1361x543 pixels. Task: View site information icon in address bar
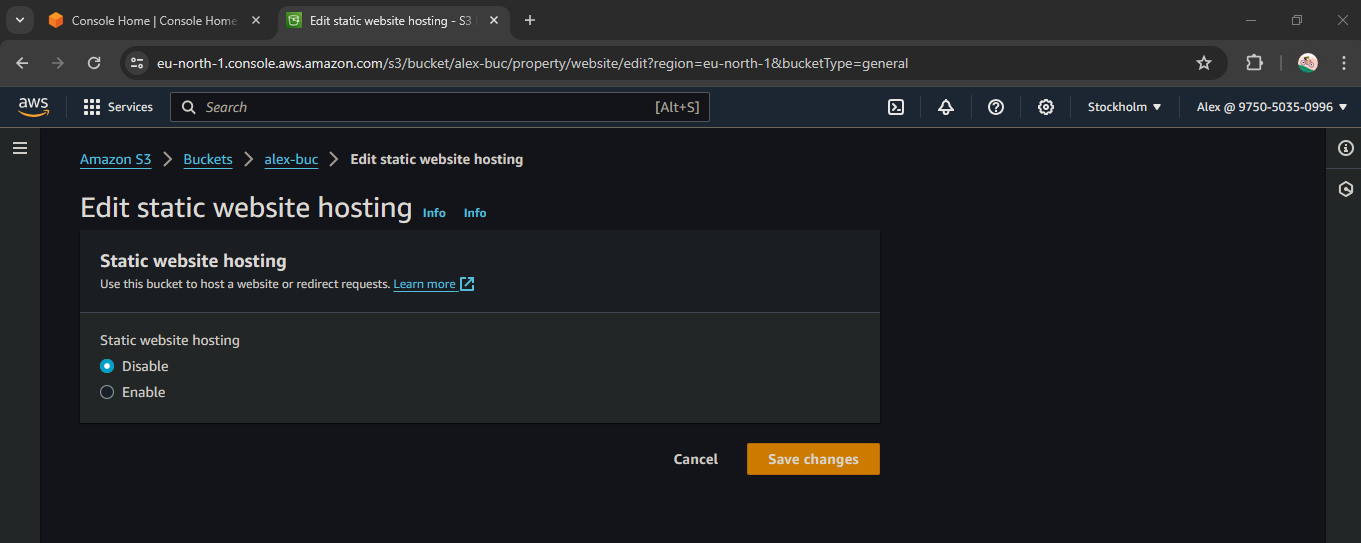(138, 63)
